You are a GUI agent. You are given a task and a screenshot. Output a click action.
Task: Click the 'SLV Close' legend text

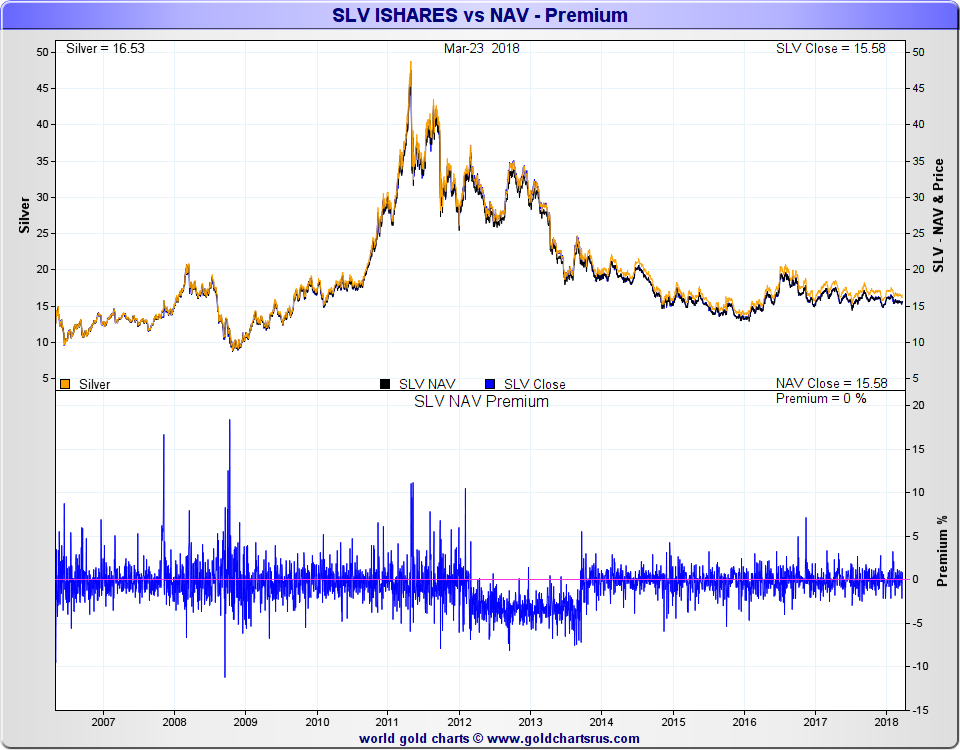534,384
